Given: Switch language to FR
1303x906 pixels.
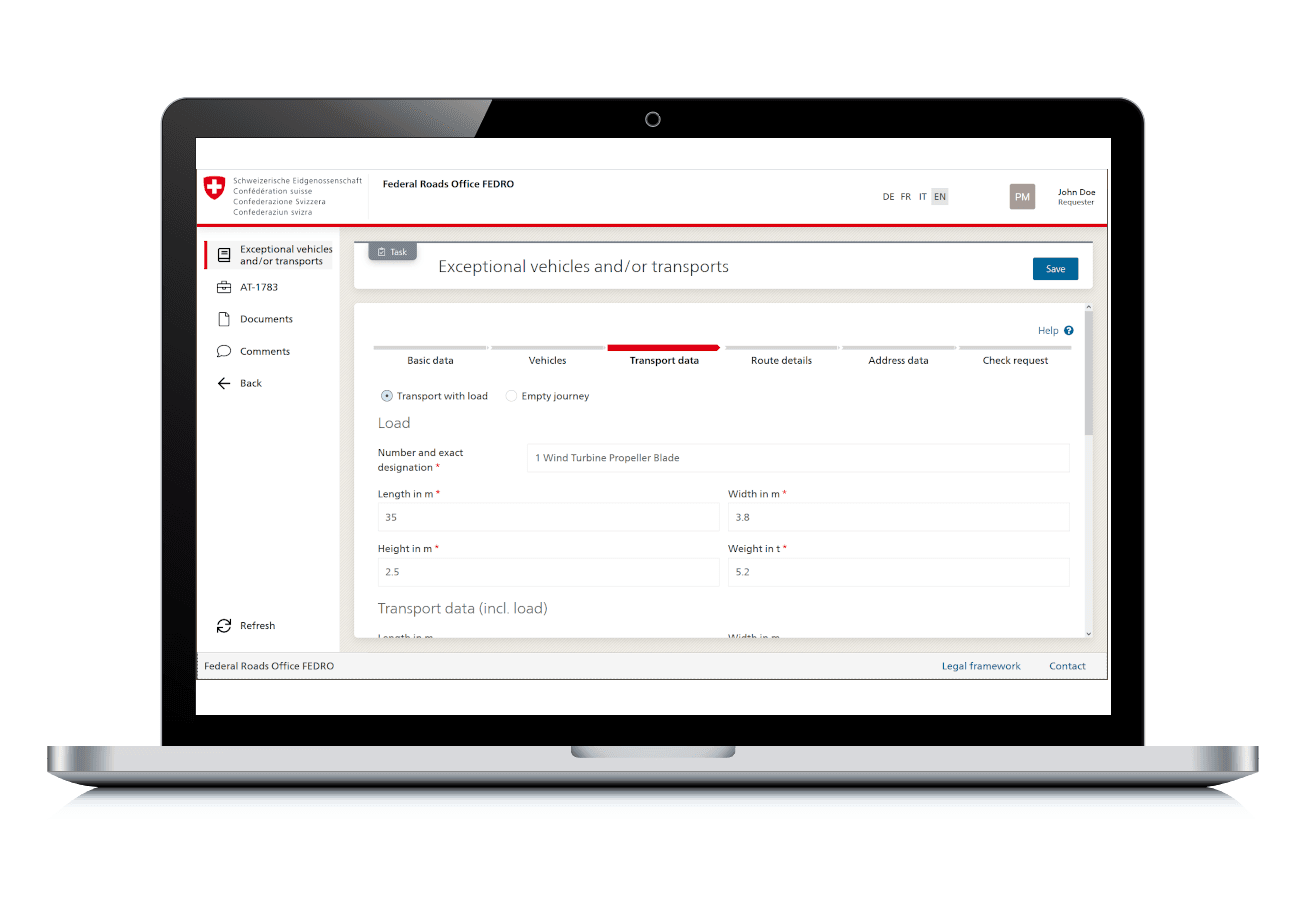Looking at the screenshot, I should pyautogui.click(x=905, y=197).
